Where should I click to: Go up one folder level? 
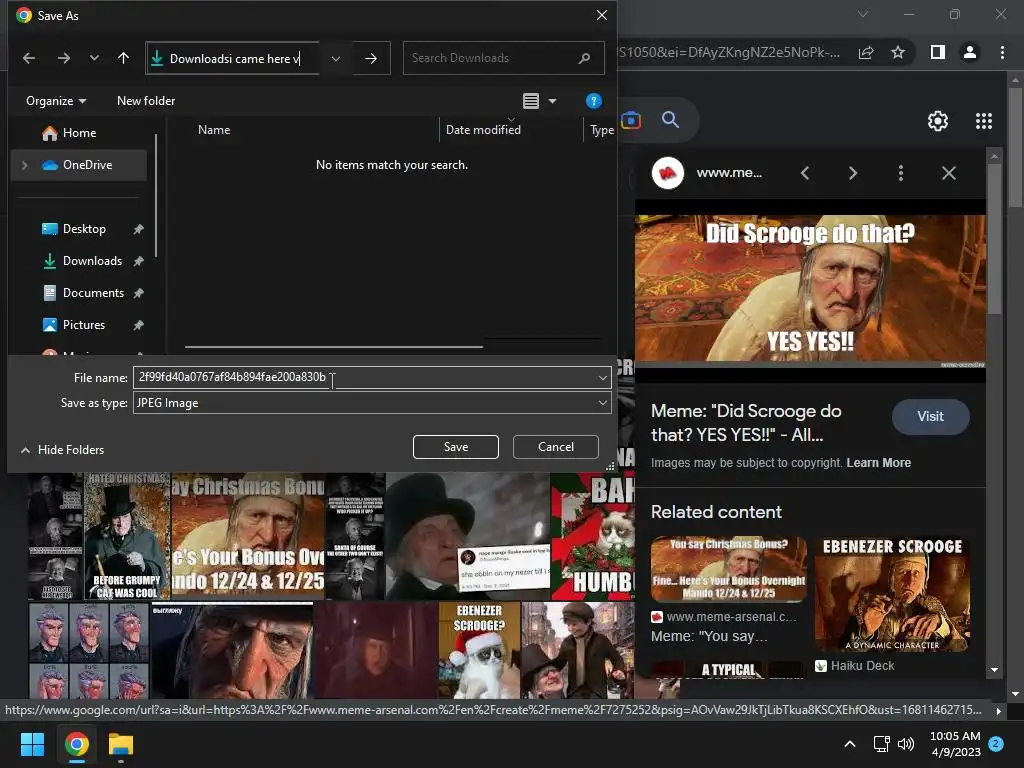point(123,58)
